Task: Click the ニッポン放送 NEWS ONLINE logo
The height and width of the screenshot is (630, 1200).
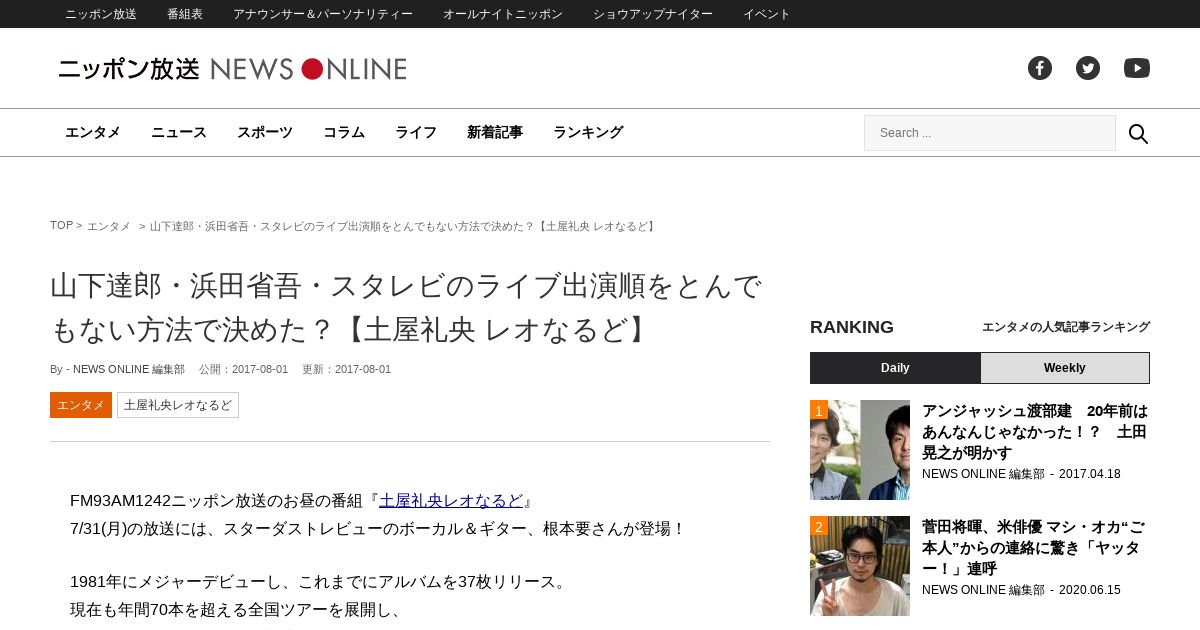Action: point(232,69)
